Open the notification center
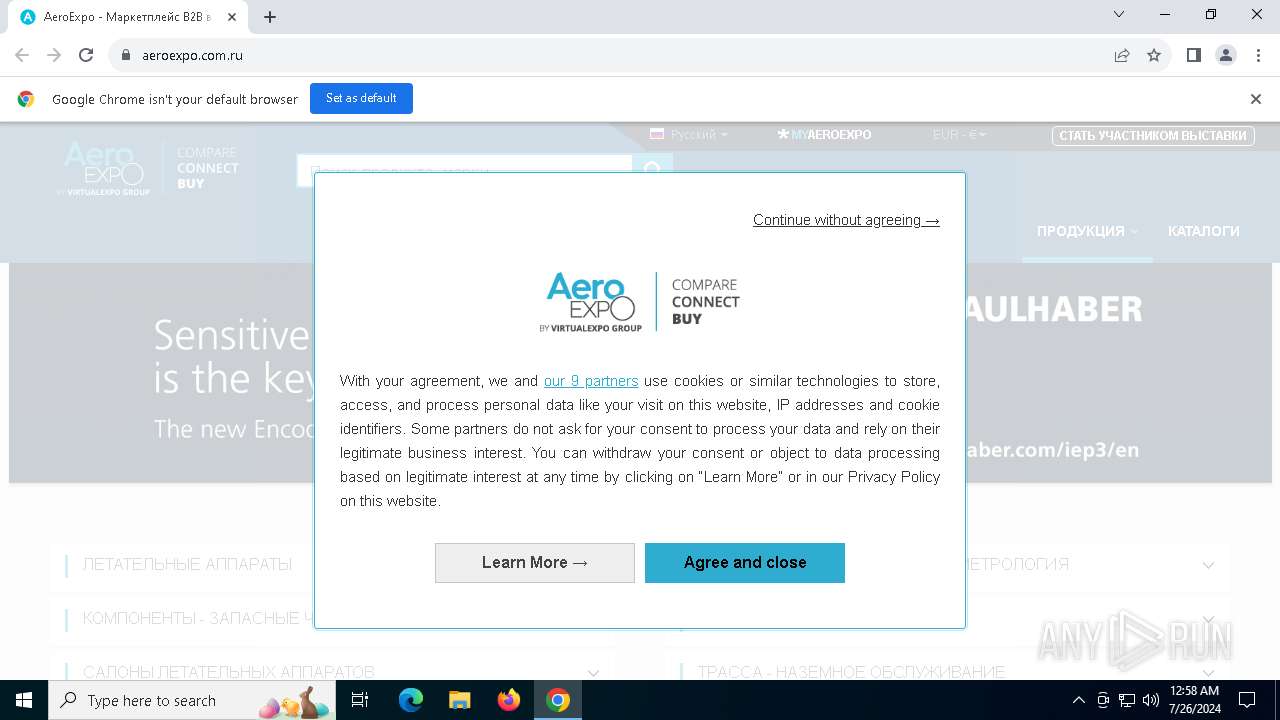Screen dimensions: 1280x720 pyautogui.click(x=1247, y=700)
